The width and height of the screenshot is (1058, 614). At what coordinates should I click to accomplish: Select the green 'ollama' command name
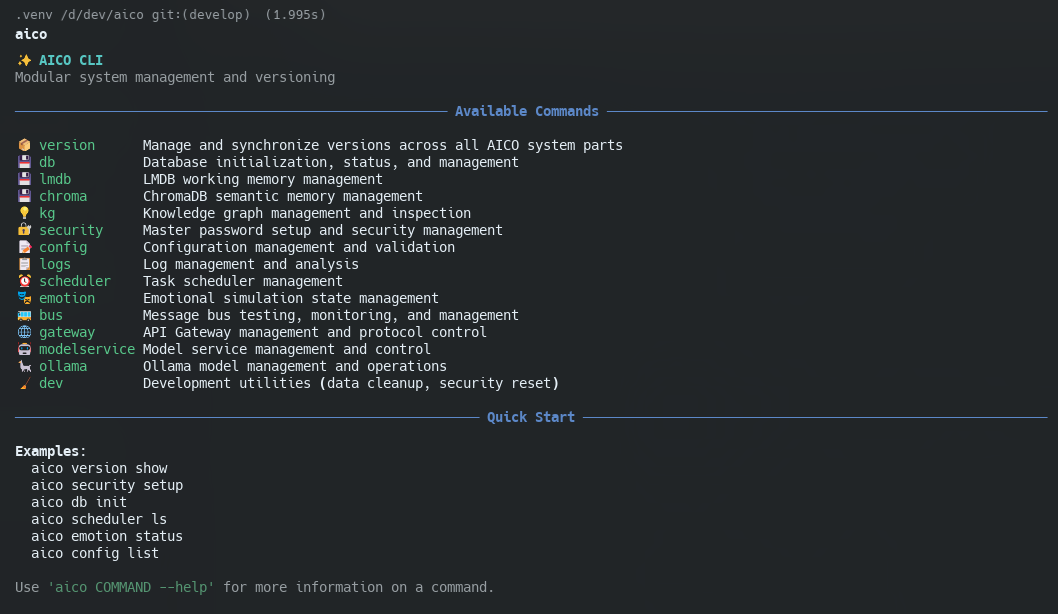click(x=63, y=366)
